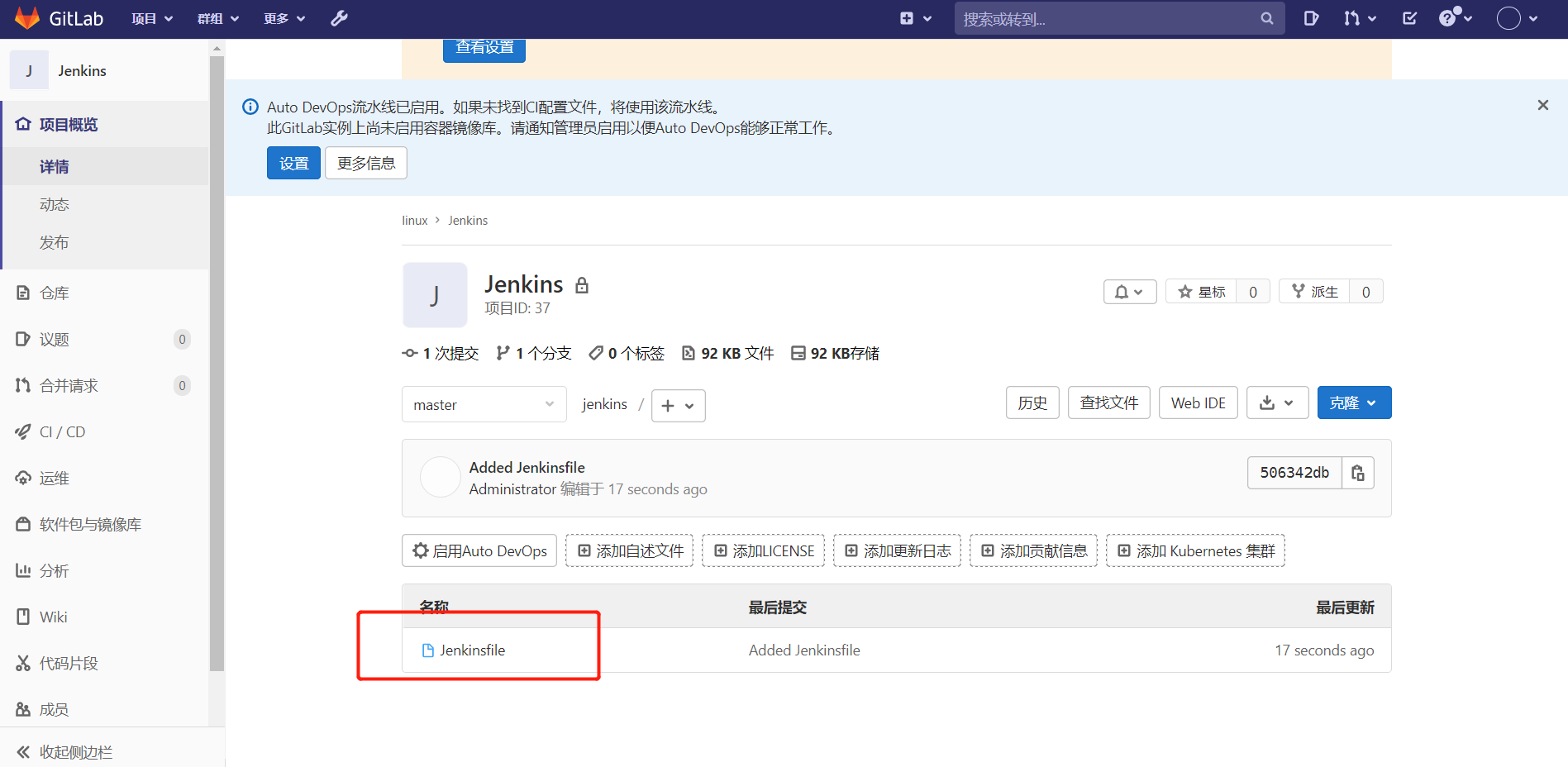Click the Jenkins project avatar in sidebar
This screenshot has height=767, width=1568.
click(29, 70)
